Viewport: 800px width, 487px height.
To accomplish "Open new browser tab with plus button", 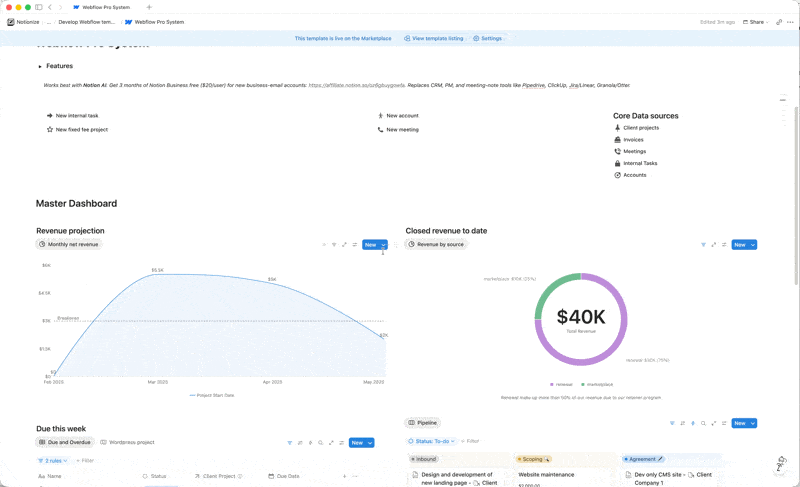I will click(x=149, y=7).
